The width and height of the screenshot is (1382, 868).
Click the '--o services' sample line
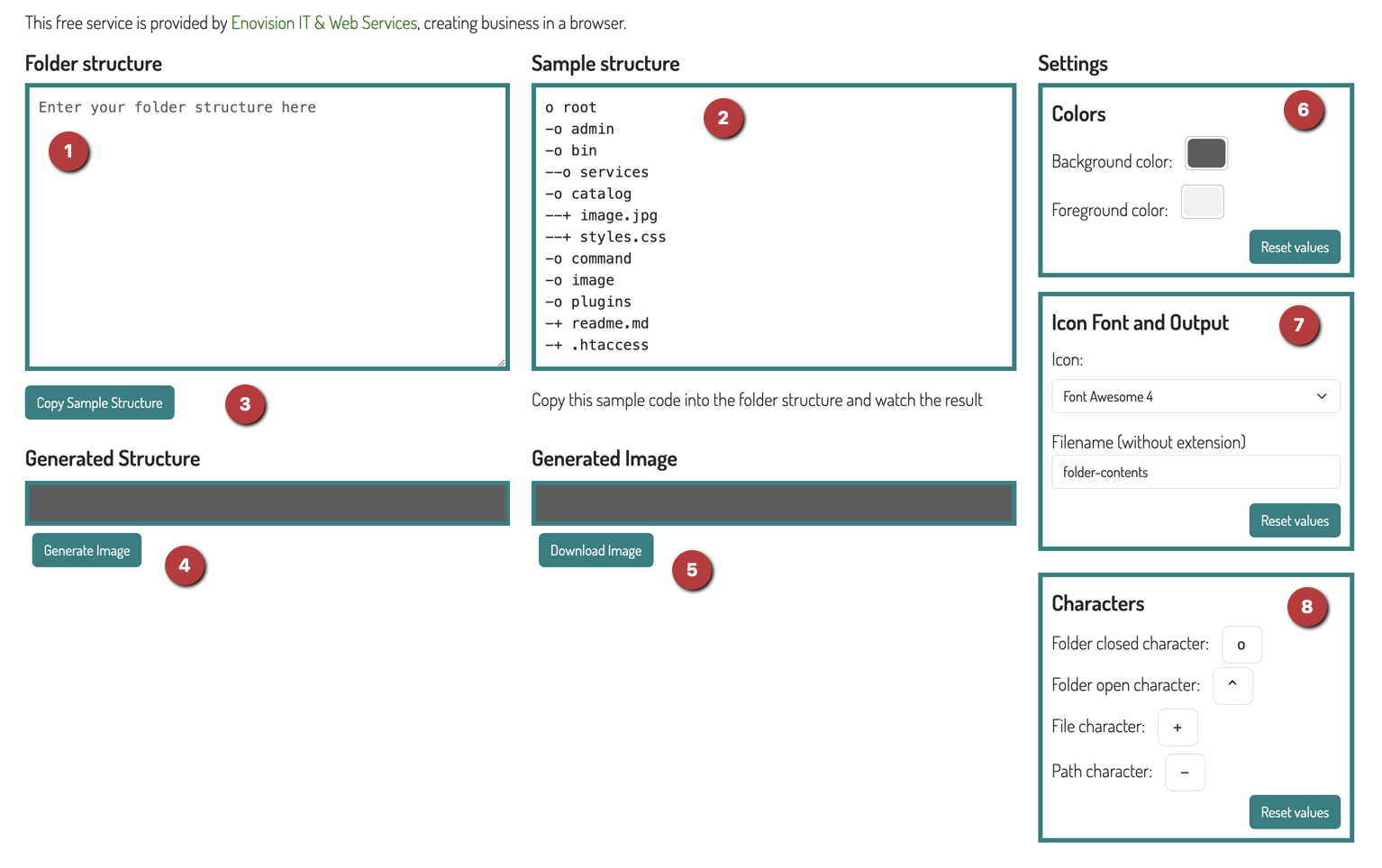coord(596,172)
